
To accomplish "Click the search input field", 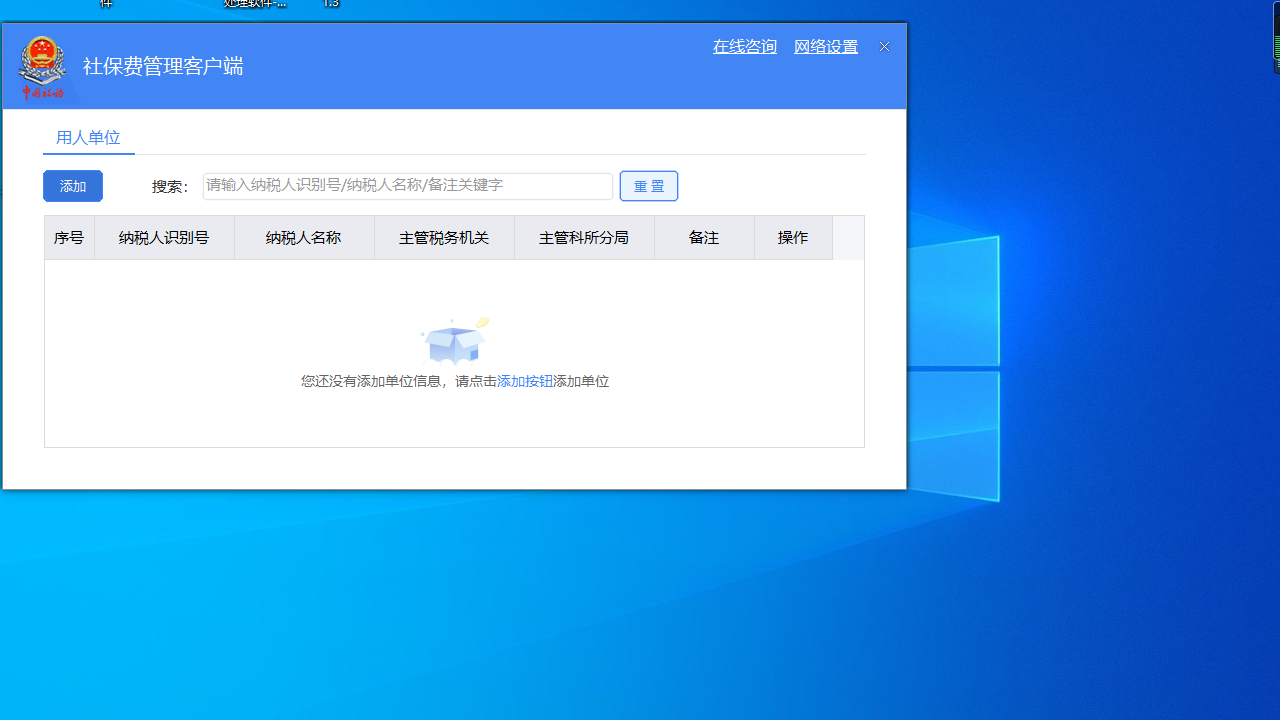I will 407,186.
